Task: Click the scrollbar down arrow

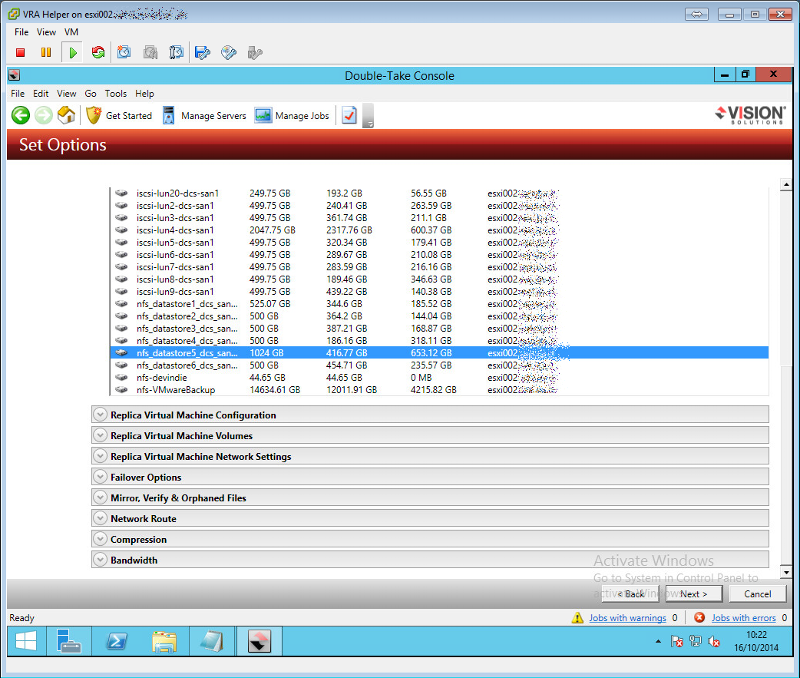Action: pos(786,572)
